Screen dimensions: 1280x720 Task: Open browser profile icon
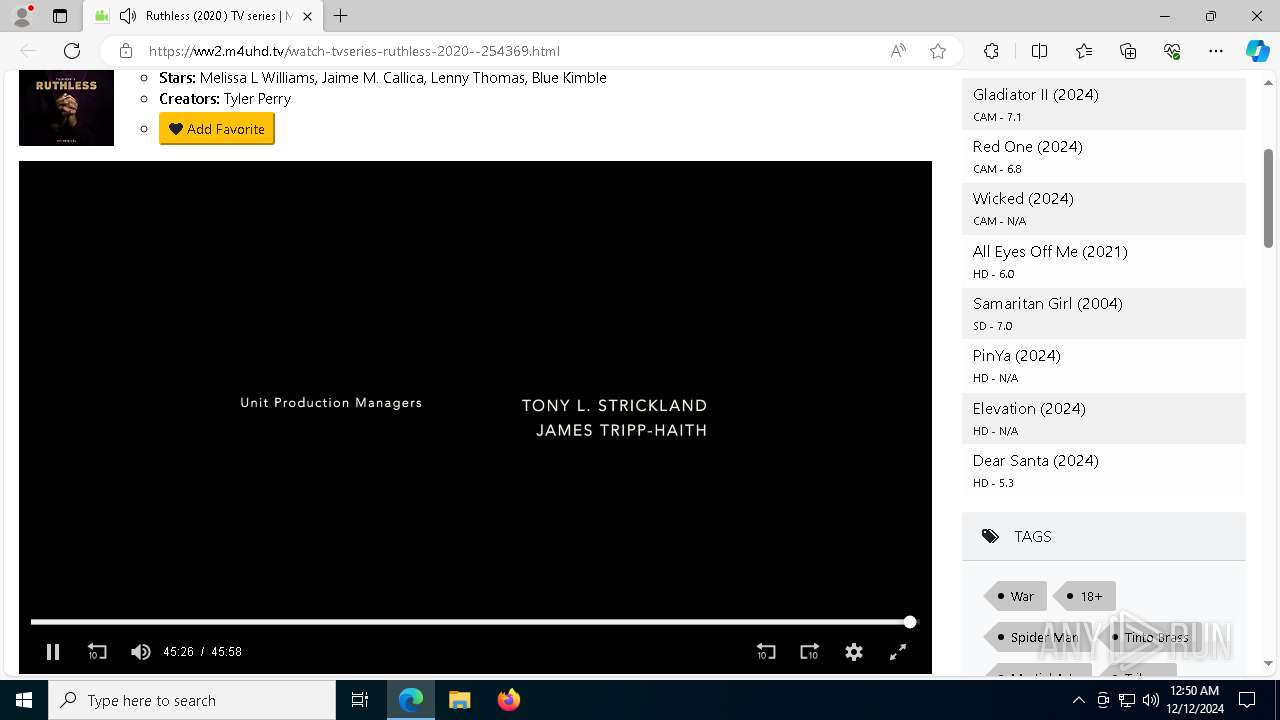(x=22, y=16)
